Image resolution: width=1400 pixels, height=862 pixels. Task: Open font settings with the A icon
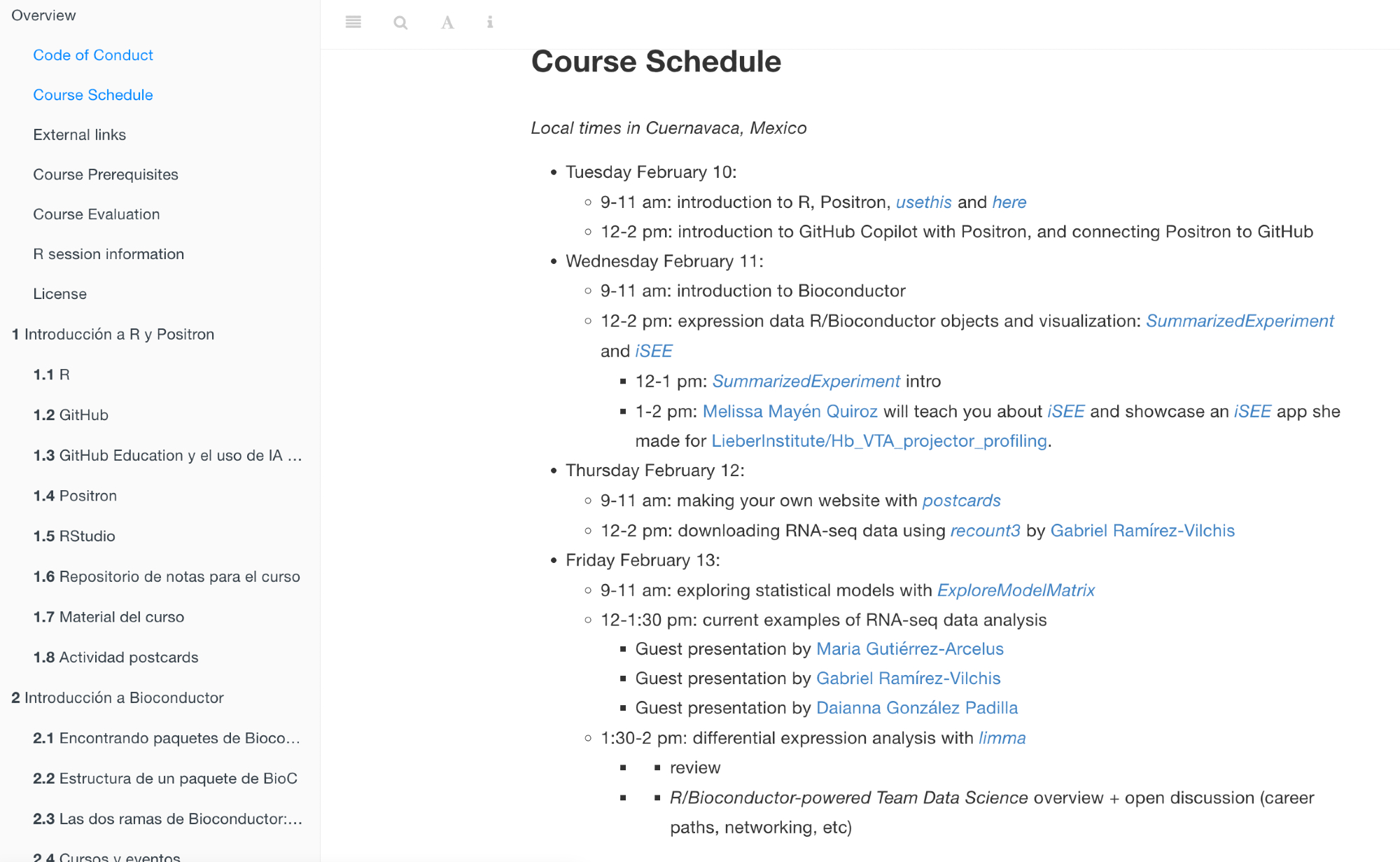pos(447,22)
